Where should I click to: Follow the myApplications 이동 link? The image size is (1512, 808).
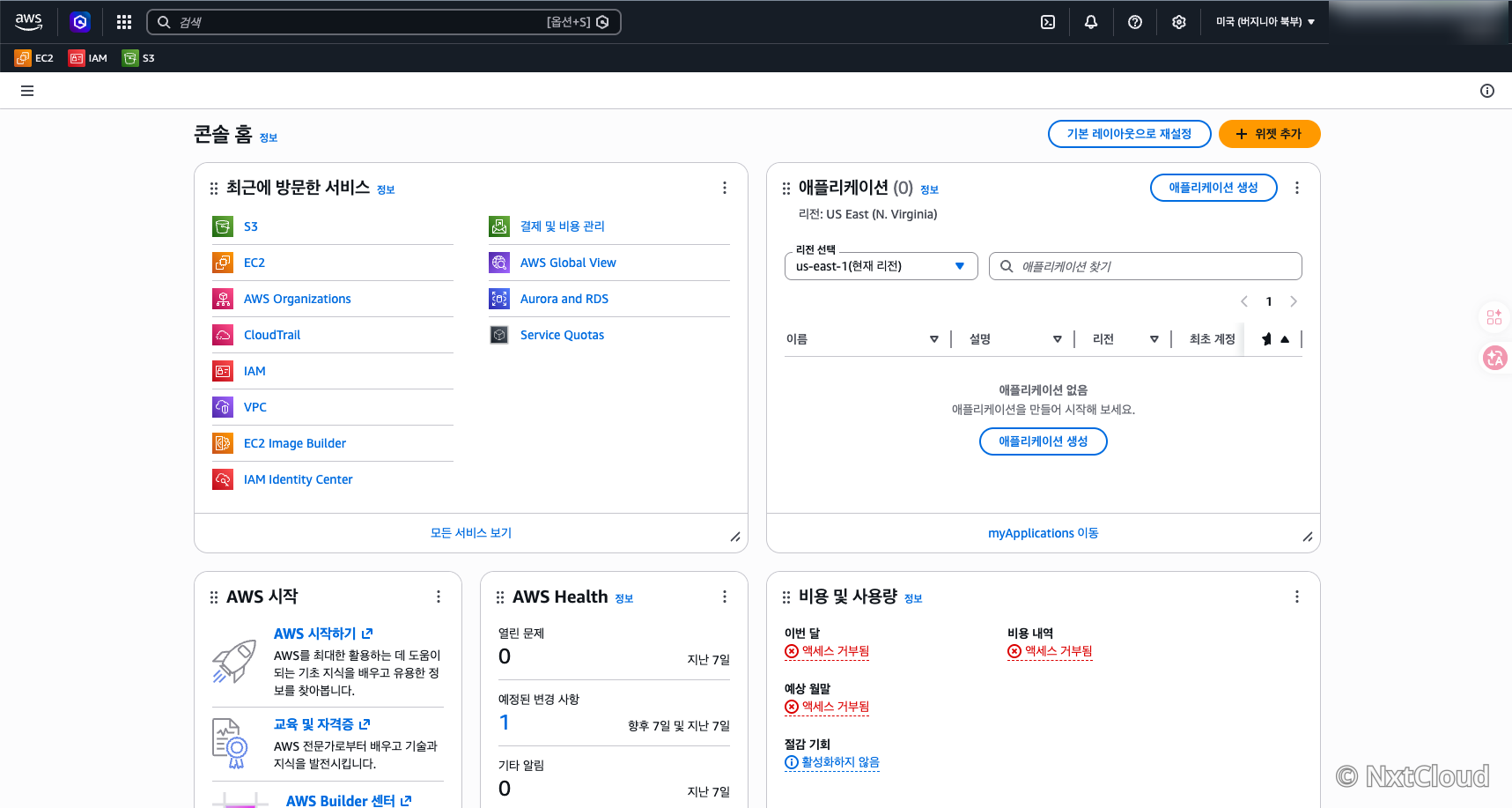point(1044,533)
